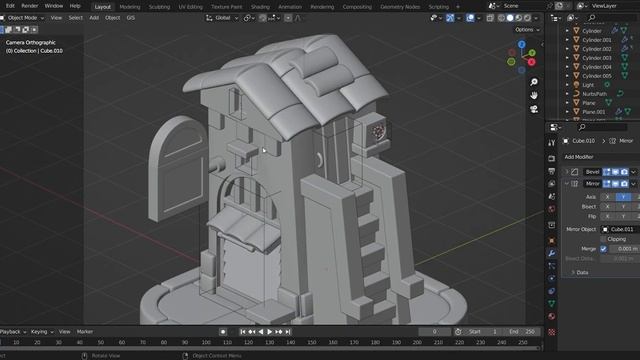Collapse the Mirror modifier panel

point(566,184)
